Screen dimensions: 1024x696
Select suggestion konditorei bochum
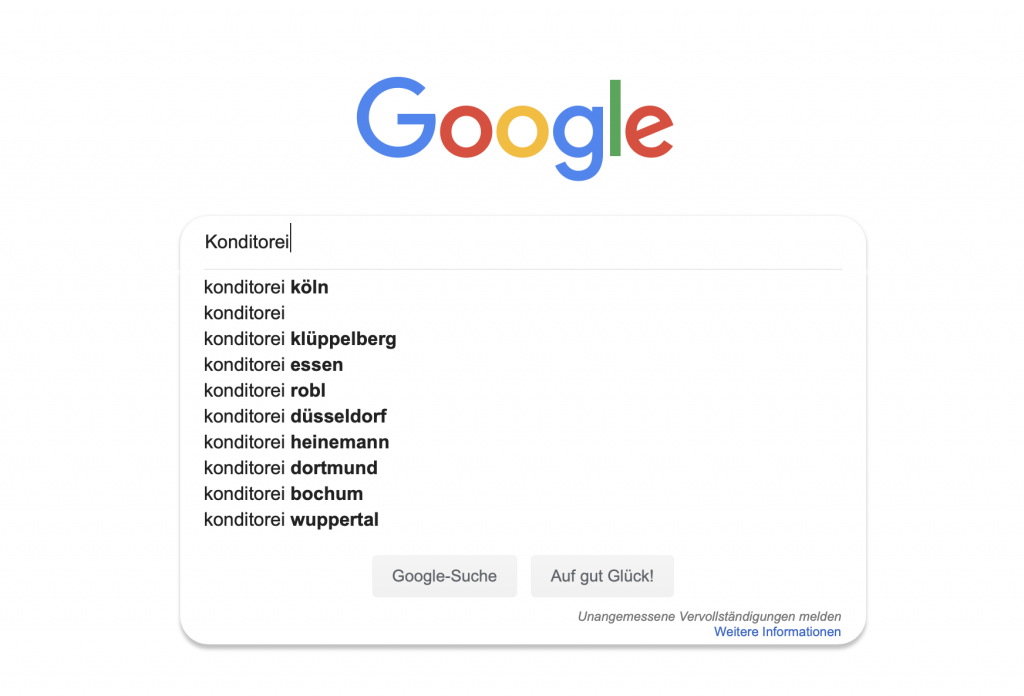click(522, 494)
